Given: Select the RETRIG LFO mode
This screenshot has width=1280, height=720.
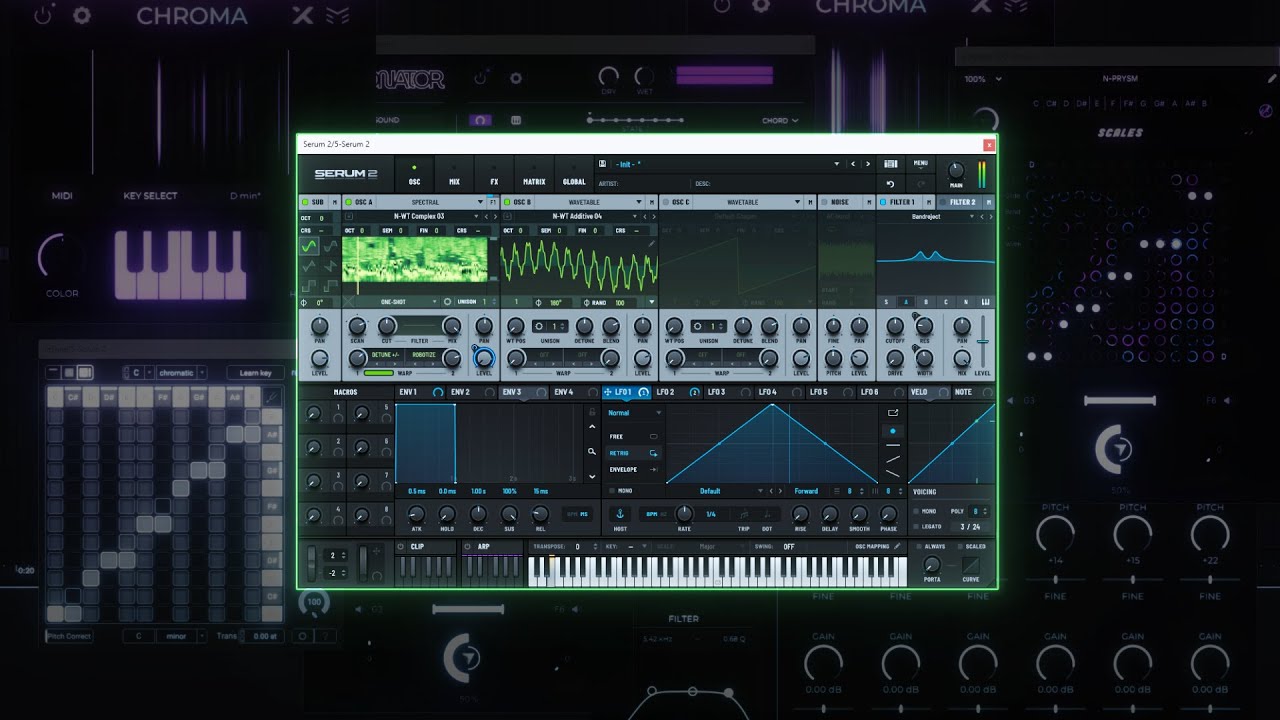Looking at the screenshot, I should [633, 453].
